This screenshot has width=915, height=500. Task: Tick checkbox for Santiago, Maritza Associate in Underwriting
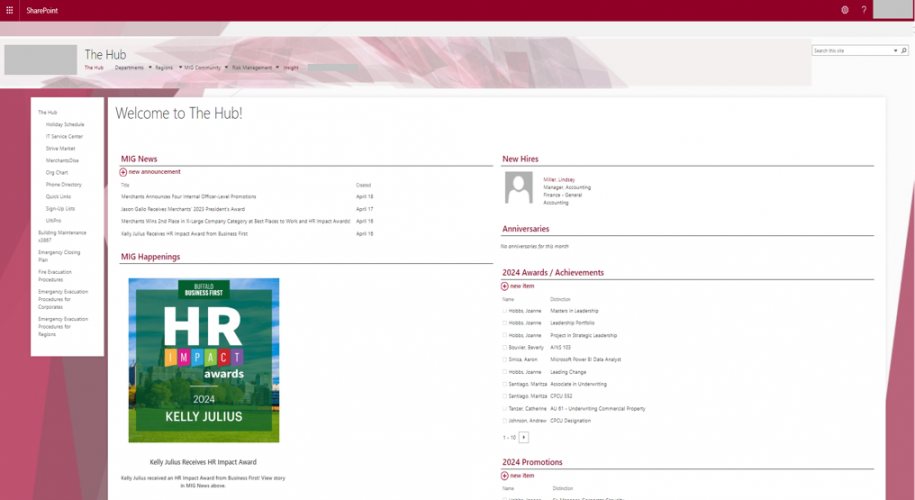click(505, 384)
